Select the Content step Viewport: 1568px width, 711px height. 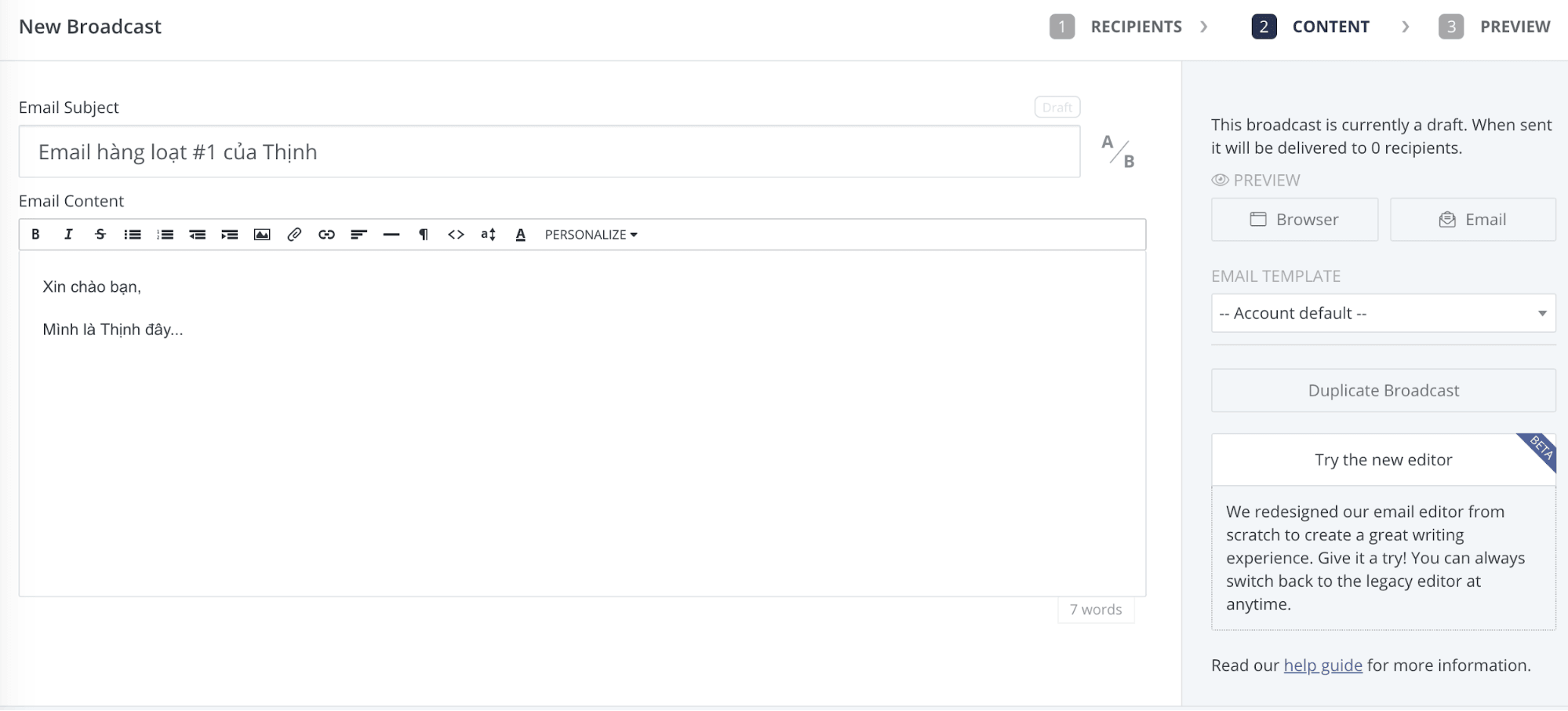click(1311, 27)
